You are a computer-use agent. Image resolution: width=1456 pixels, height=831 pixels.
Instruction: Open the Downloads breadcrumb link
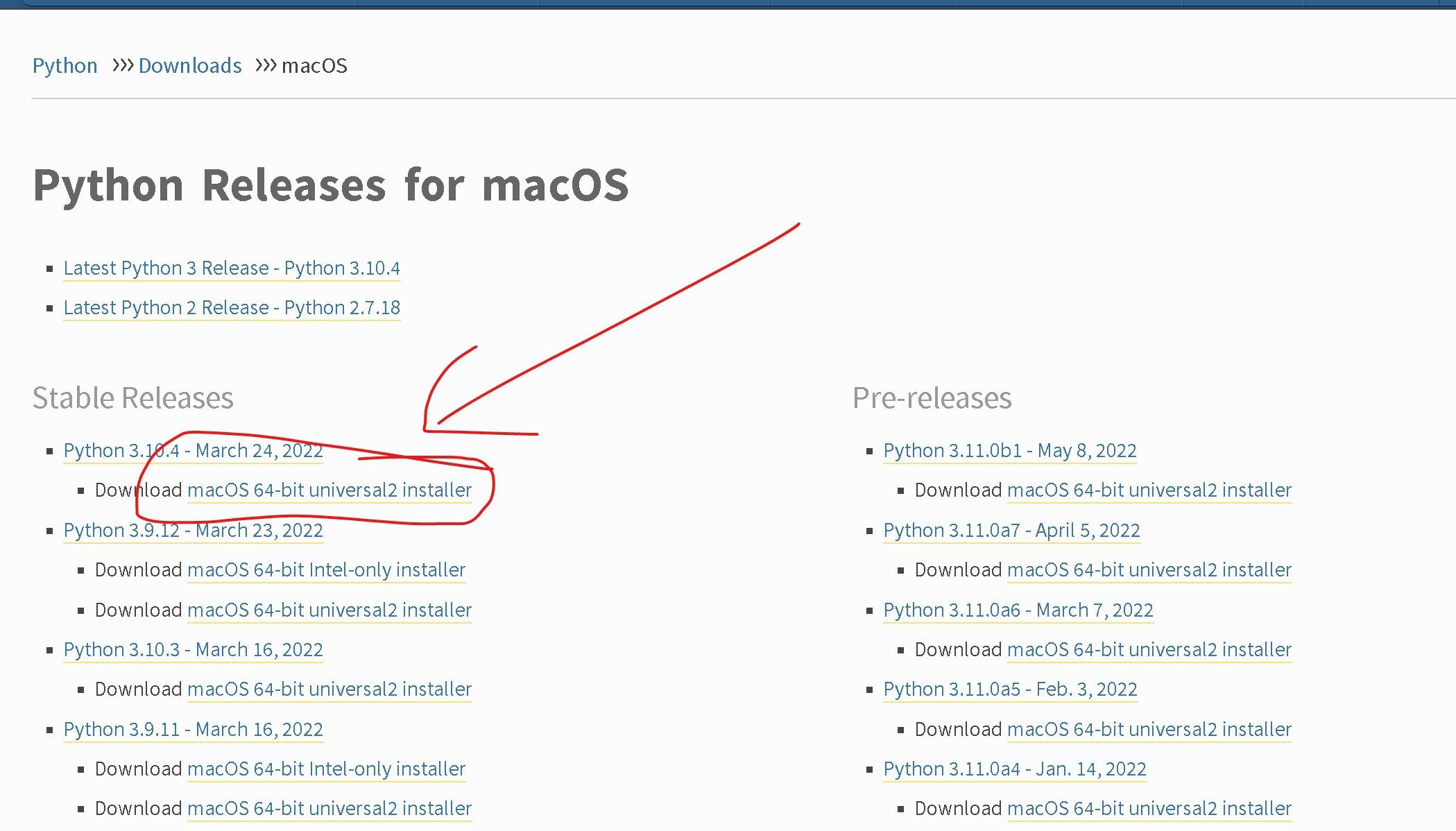coord(190,66)
